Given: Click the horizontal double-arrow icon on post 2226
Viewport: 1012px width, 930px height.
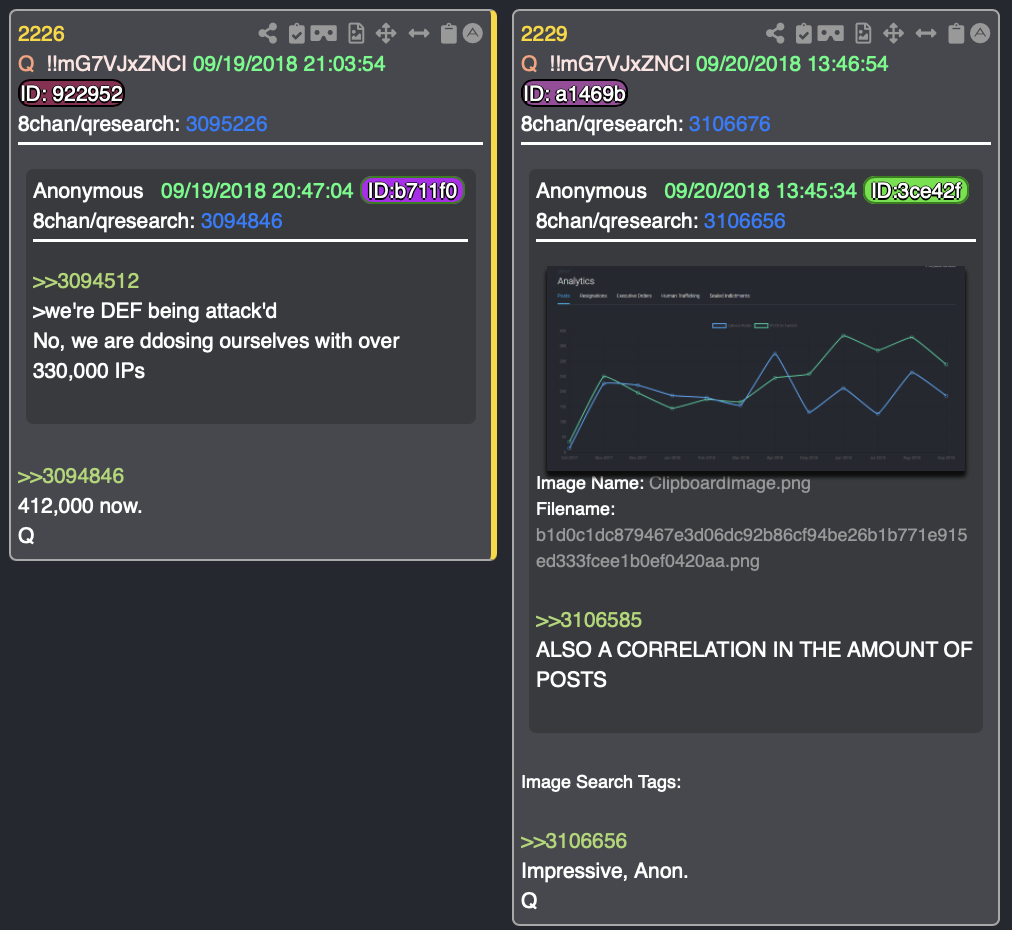Looking at the screenshot, I should pos(419,34).
